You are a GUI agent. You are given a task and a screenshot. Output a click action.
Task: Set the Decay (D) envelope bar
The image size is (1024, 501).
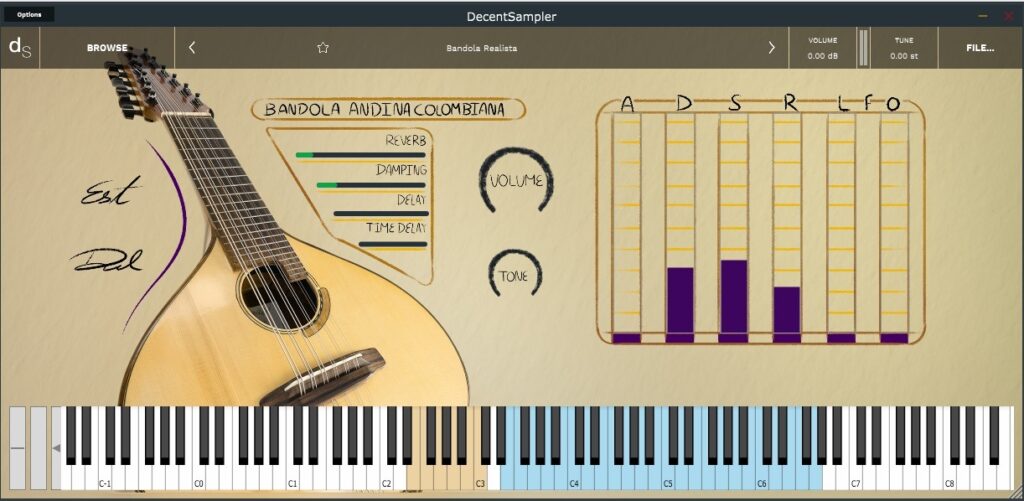pos(680,227)
